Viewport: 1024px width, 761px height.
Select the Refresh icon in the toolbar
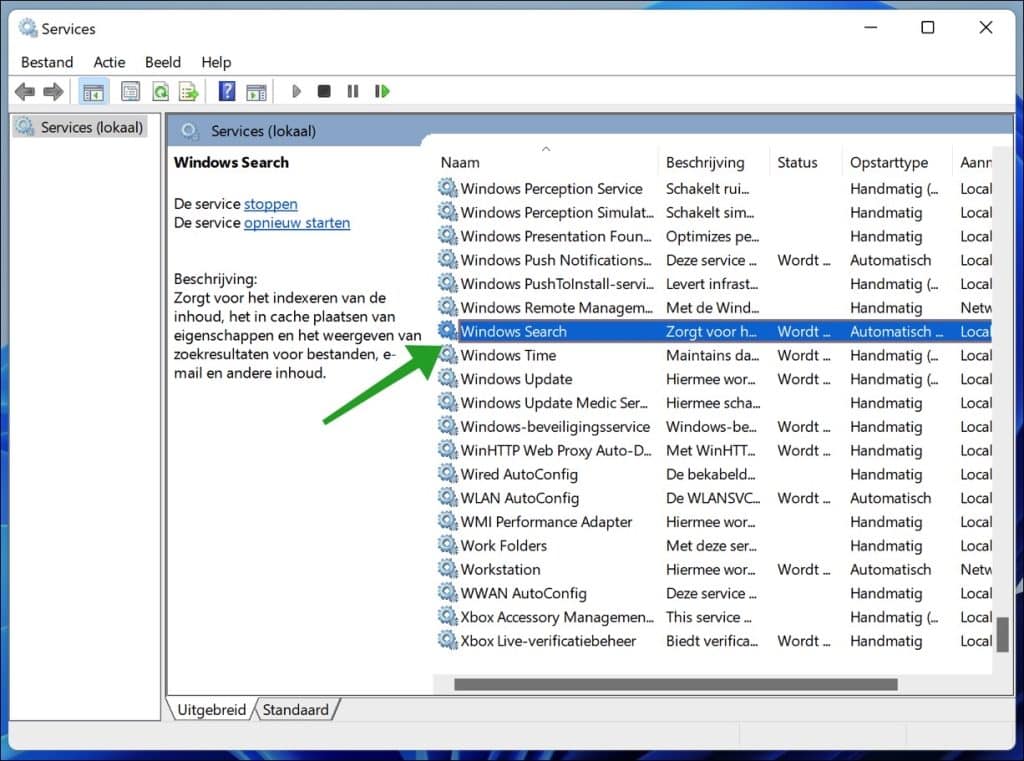point(161,91)
